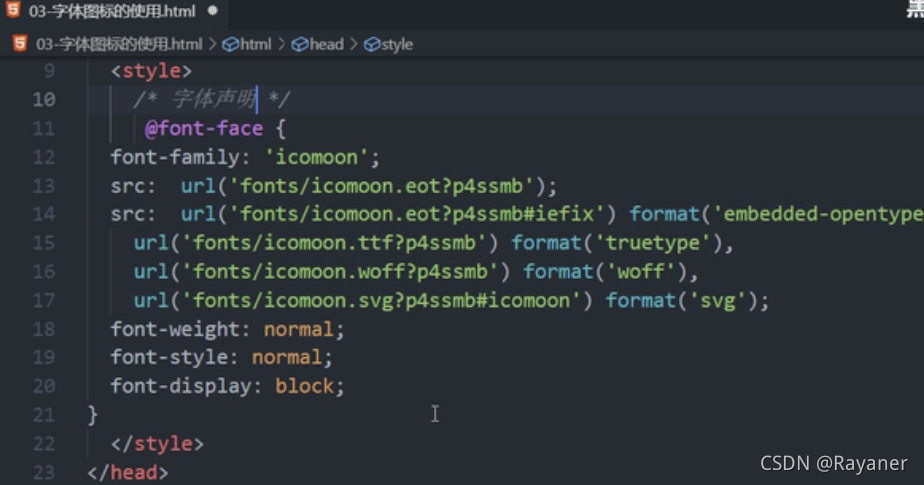Open the style breadcrumb segment
Viewport: 924px width, 485px height.
pos(397,44)
